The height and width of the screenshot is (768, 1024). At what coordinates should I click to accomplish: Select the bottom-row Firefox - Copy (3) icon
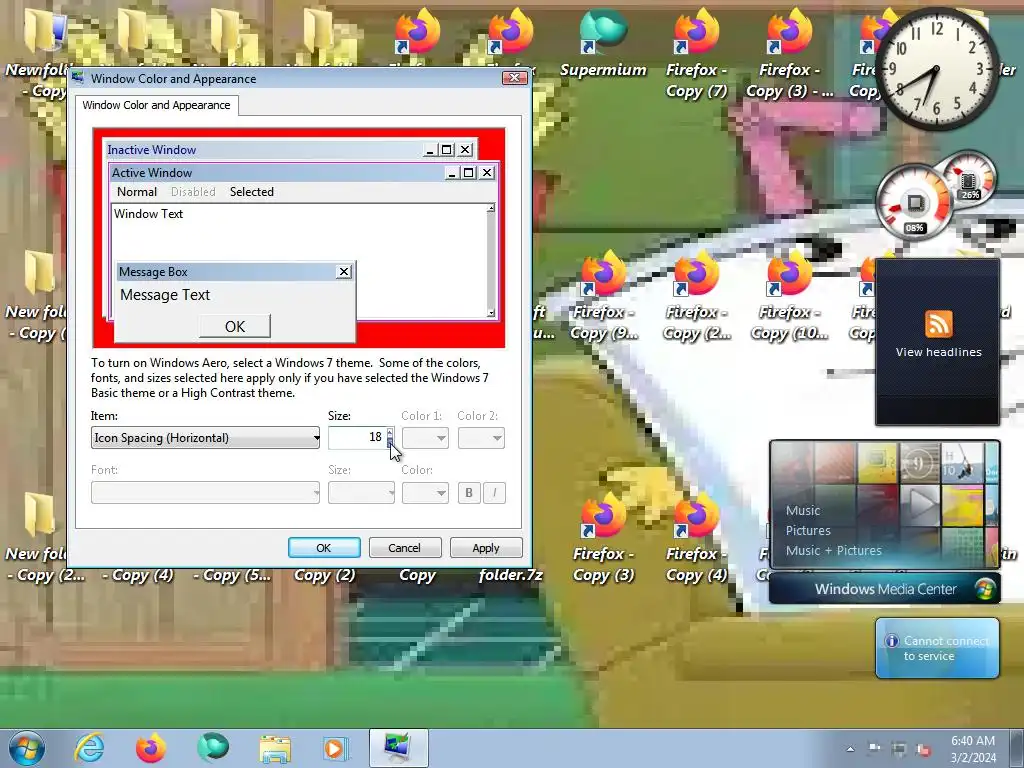click(x=603, y=539)
